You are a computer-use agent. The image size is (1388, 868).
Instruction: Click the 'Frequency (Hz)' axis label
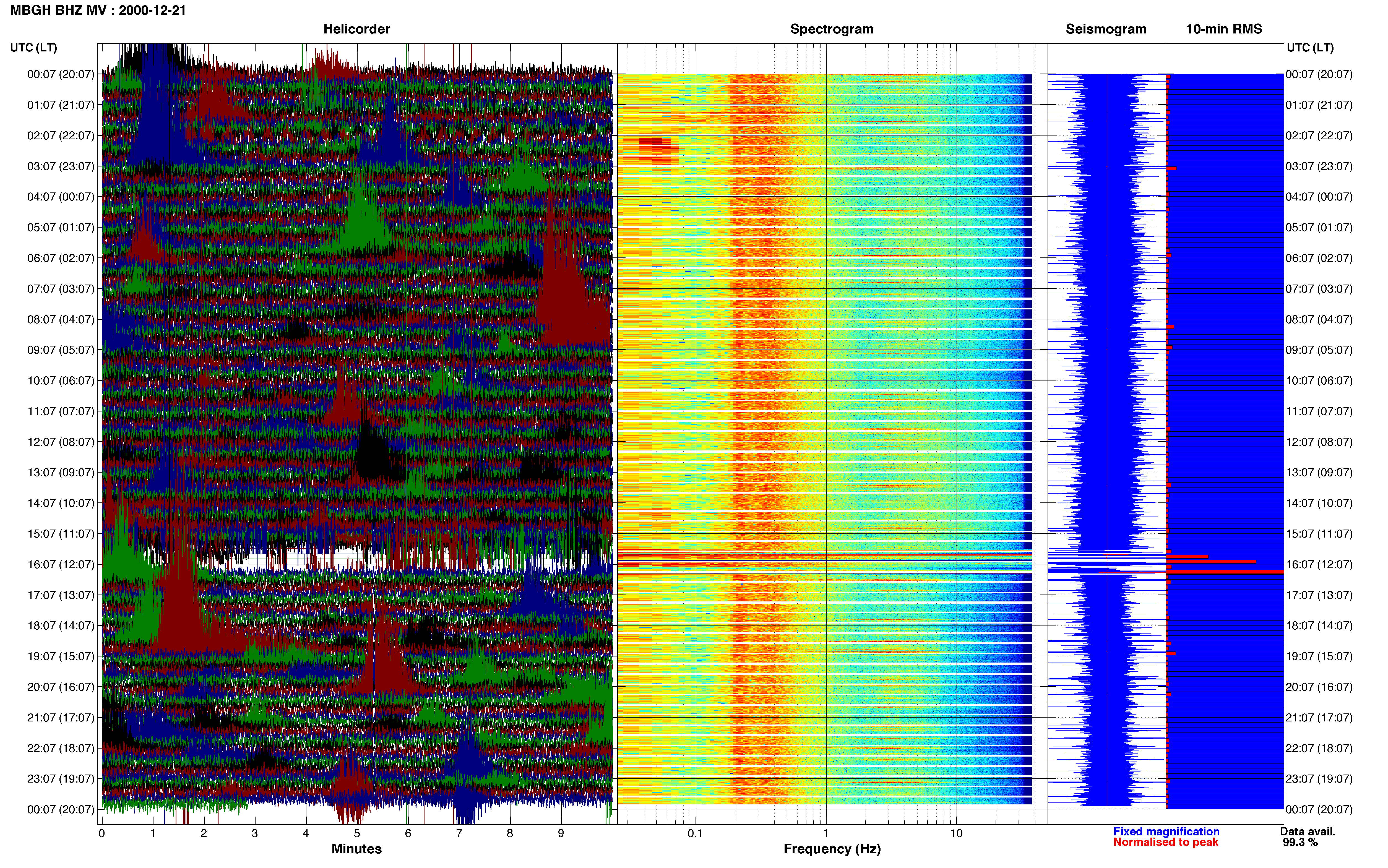832,848
